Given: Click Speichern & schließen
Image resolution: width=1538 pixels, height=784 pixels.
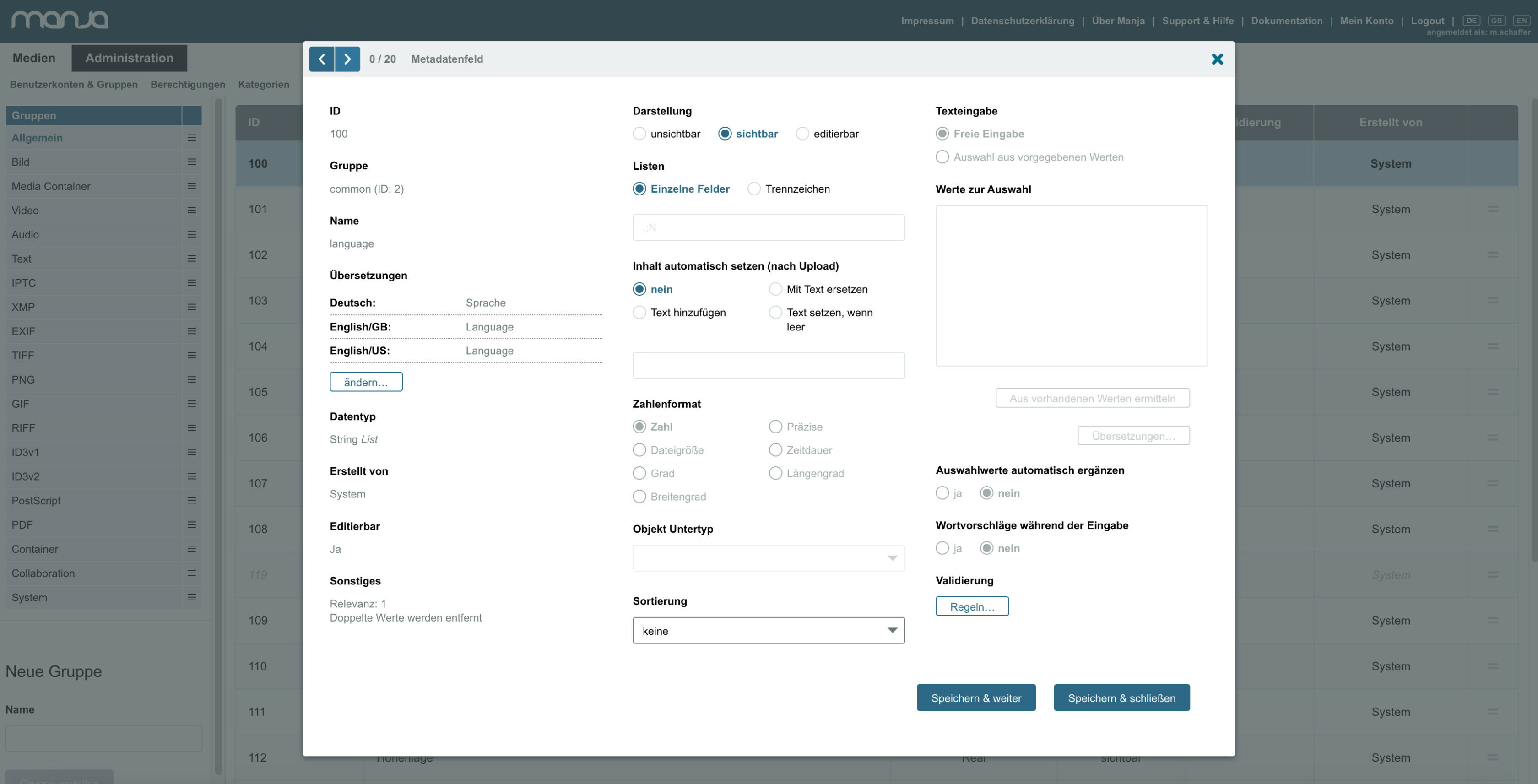Looking at the screenshot, I should 1121,698.
